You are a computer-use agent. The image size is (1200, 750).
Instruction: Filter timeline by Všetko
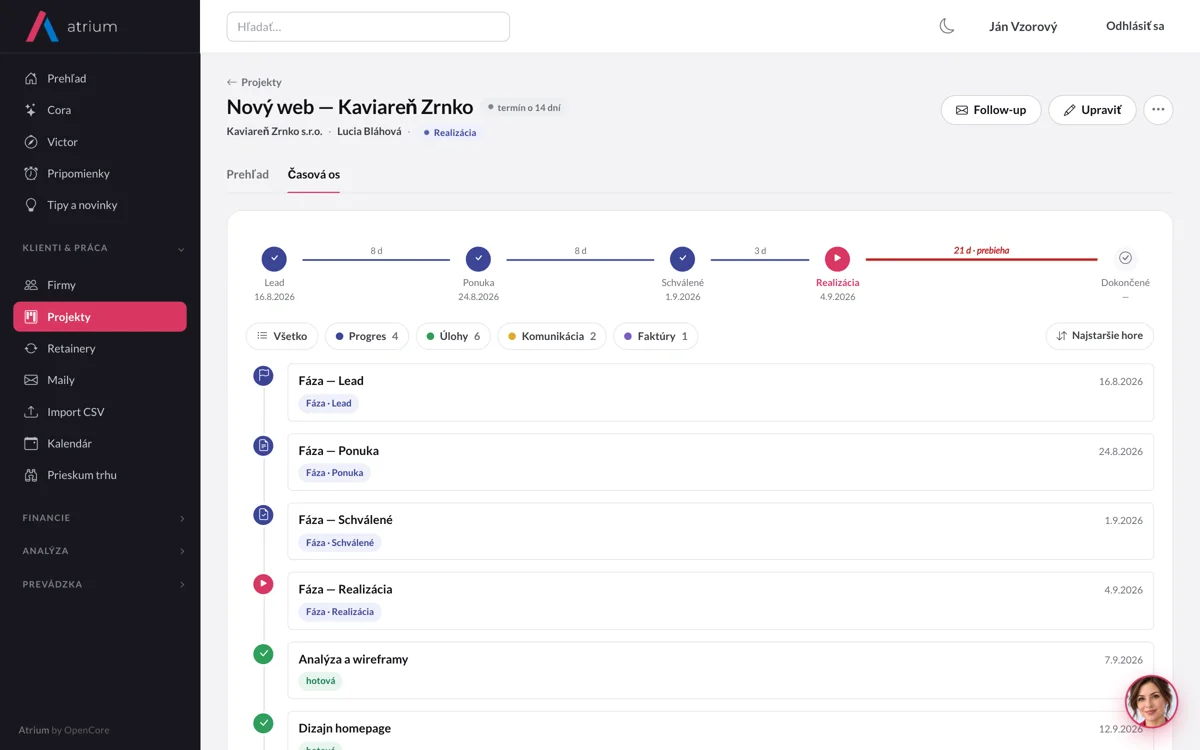click(282, 336)
